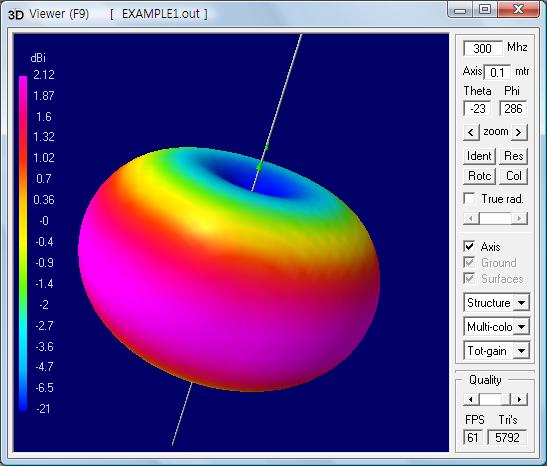The image size is (547, 466).
Task: Expand the Multi-color dropdown list
Action: click(522, 327)
